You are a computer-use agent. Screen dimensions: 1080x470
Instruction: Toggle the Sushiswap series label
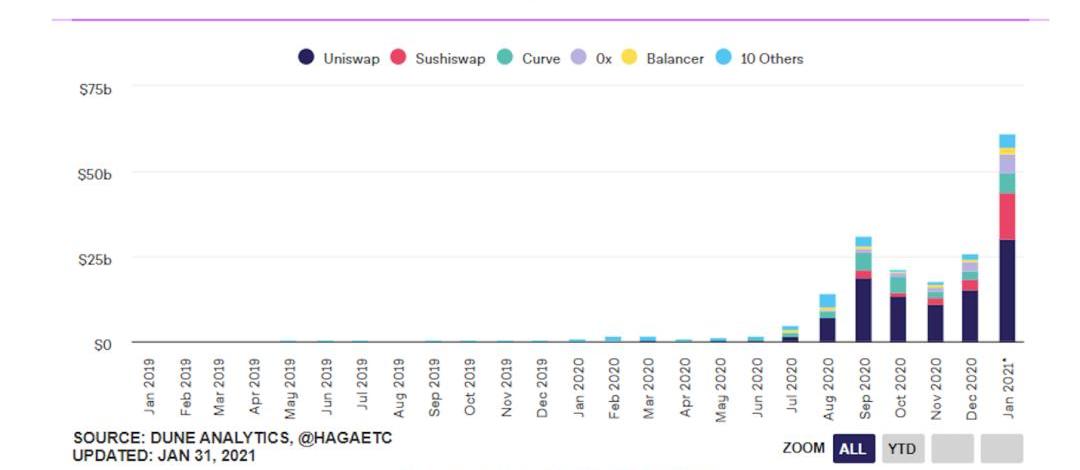(x=450, y=59)
